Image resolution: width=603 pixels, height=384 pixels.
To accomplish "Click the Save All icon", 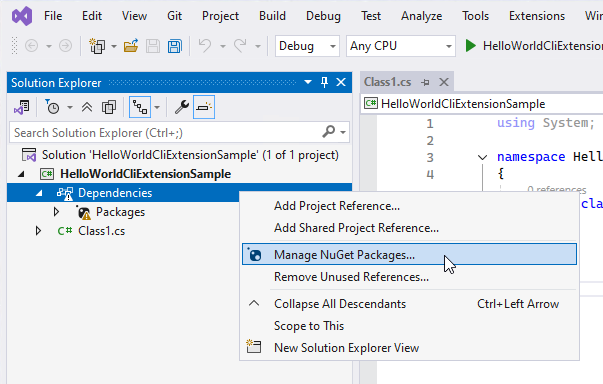I will (175, 46).
